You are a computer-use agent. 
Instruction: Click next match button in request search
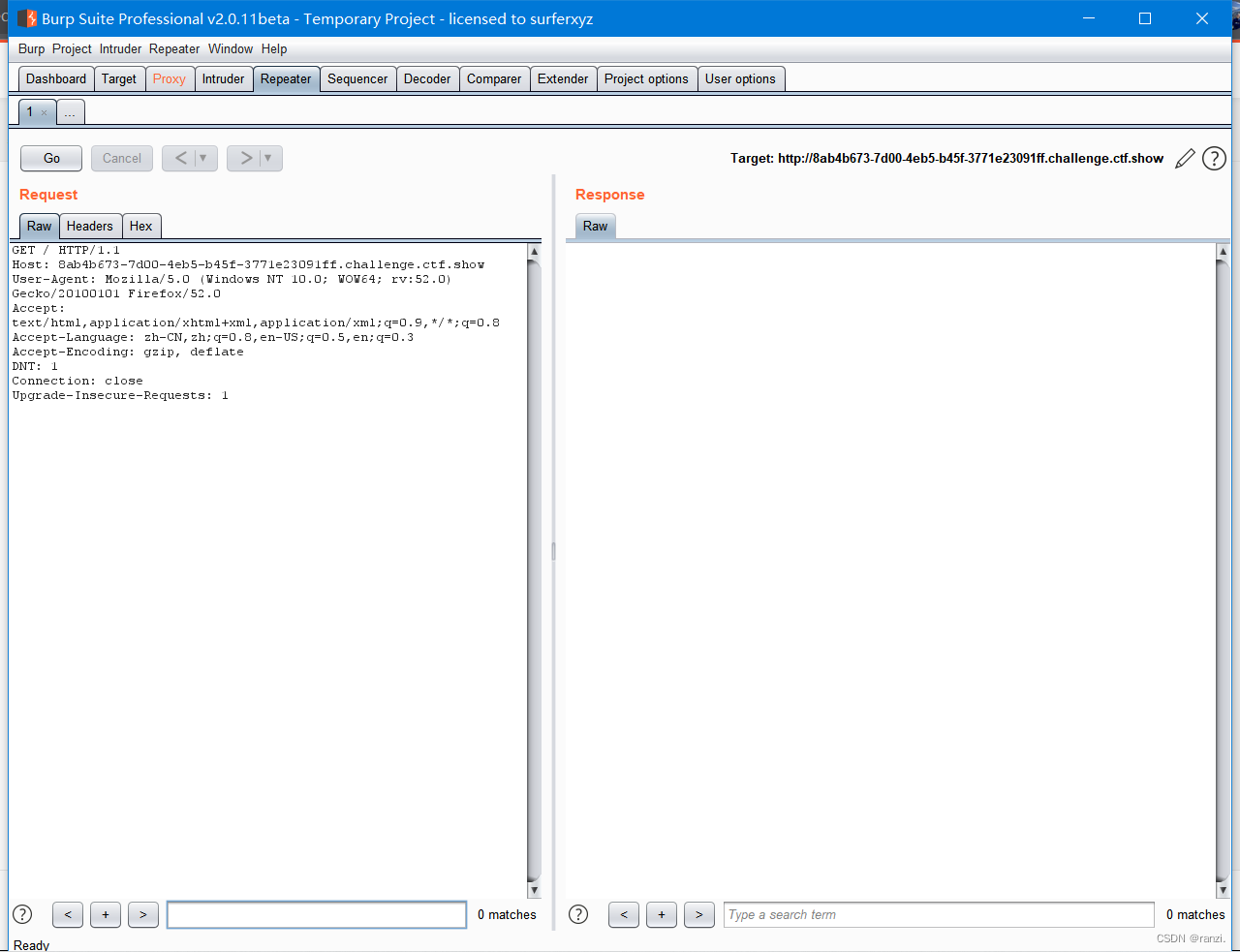coord(143,914)
